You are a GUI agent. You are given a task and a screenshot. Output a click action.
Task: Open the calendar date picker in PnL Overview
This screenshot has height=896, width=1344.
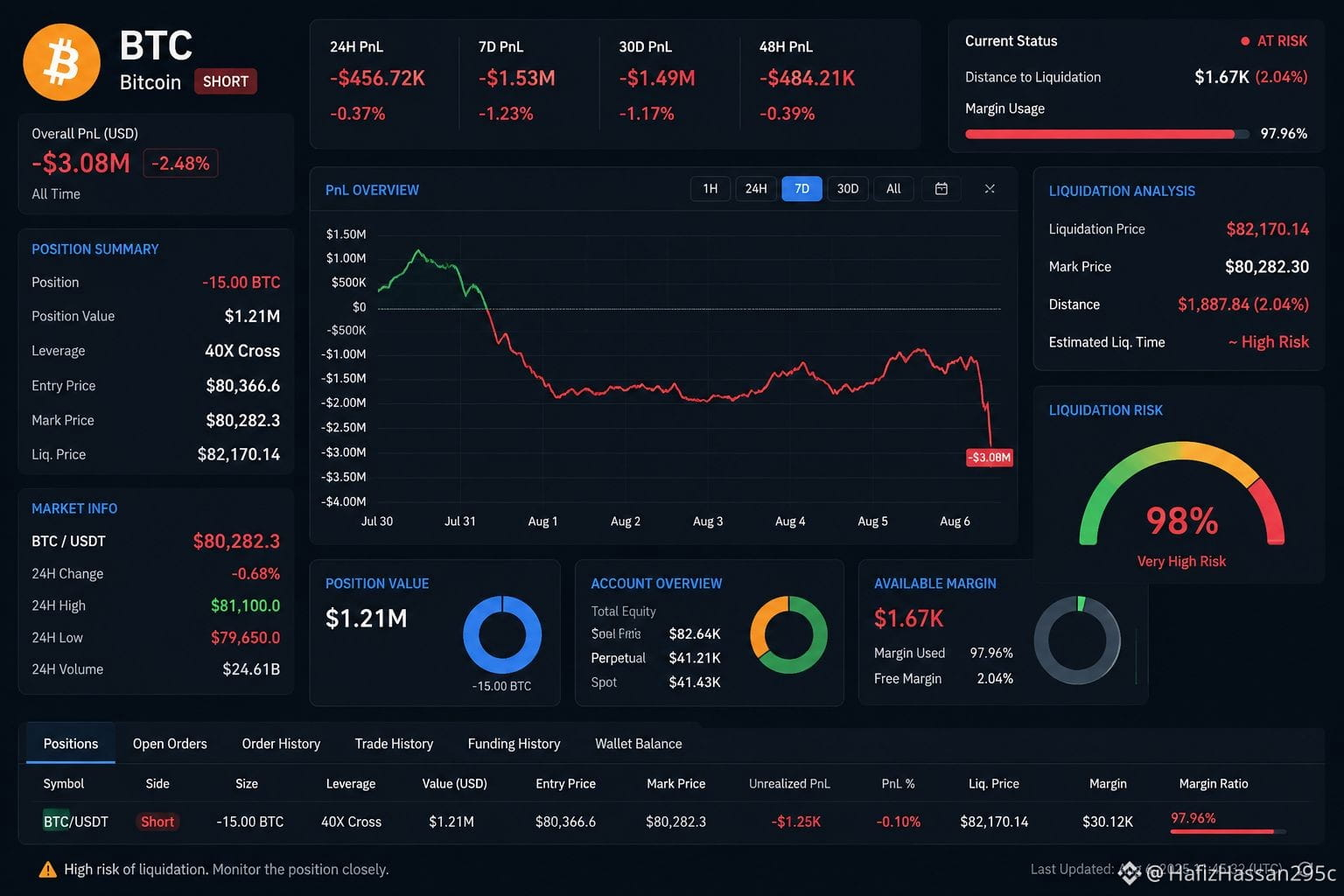(x=941, y=189)
